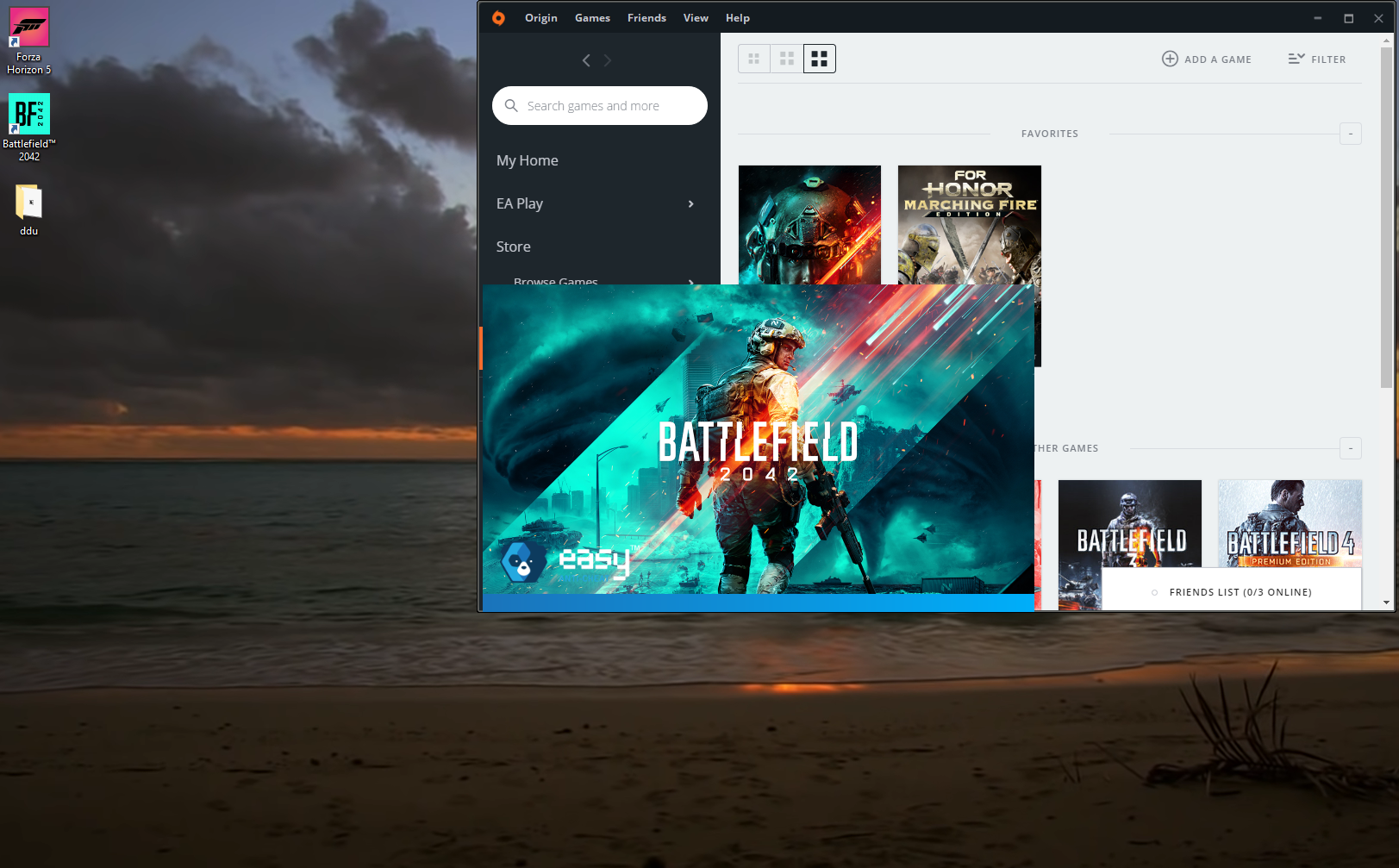Collapse the Favorites section
Image resolution: width=1399 pixels, height=868 pixels.
[1351, 134]
